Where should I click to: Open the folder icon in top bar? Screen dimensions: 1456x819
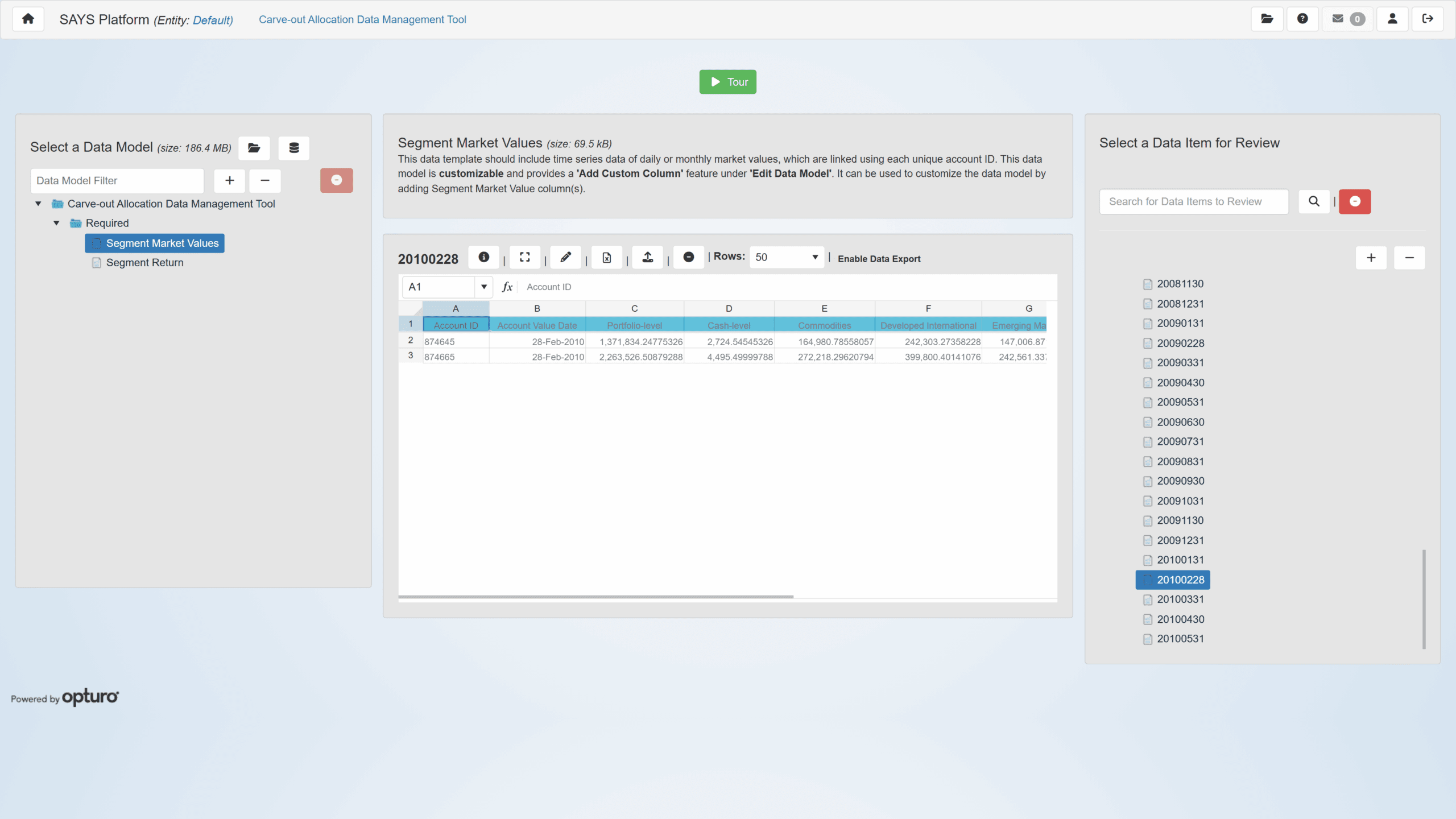pyautogui.click(x=1267, y=19)
